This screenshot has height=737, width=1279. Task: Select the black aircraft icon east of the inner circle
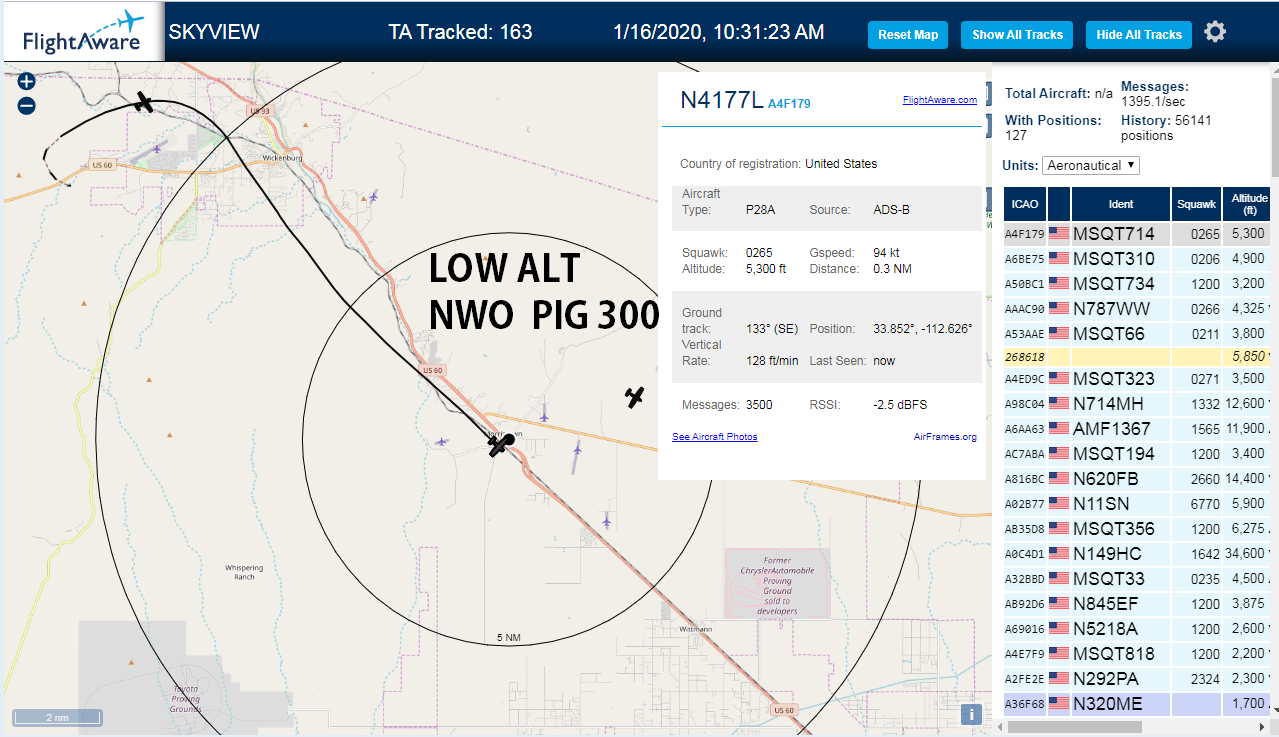click(634, 397)
